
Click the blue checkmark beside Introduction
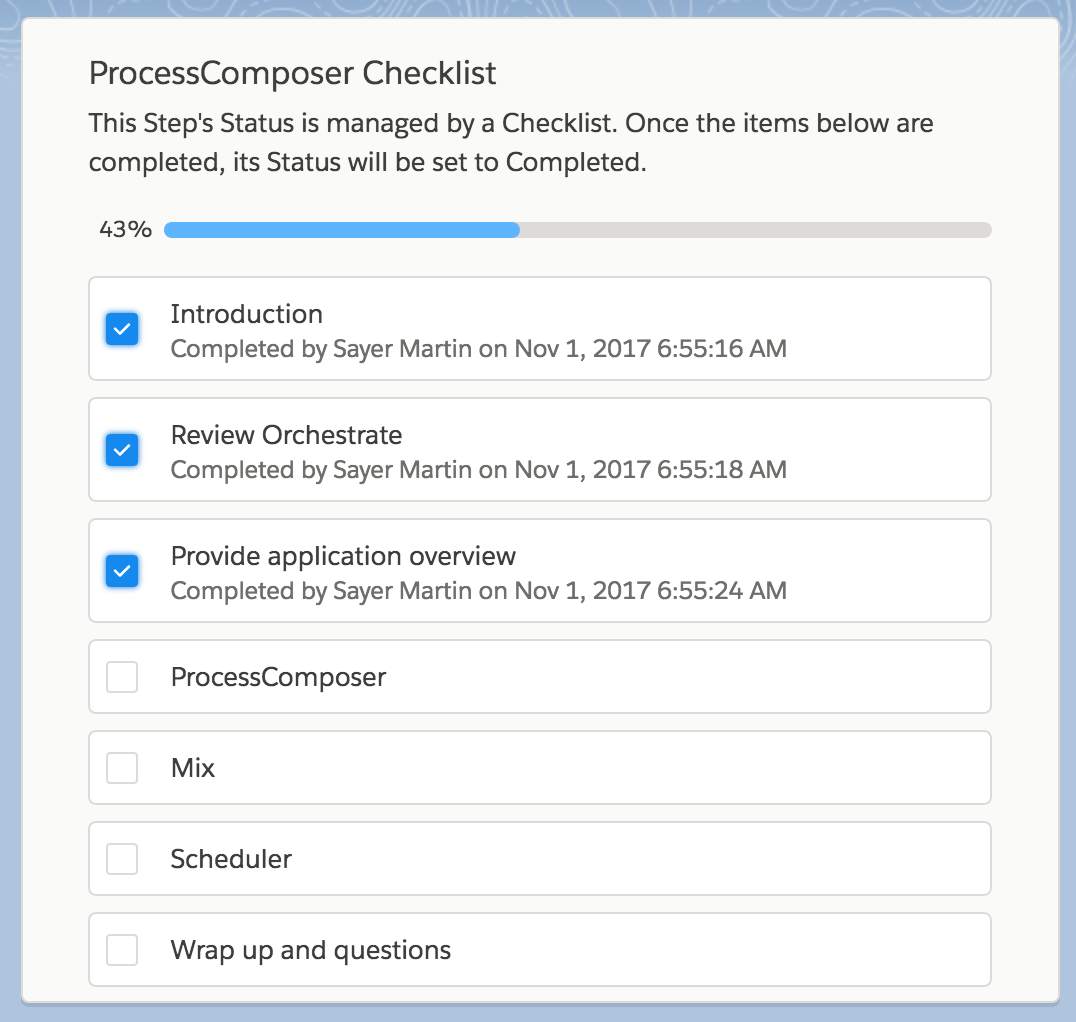coord(121,328)
